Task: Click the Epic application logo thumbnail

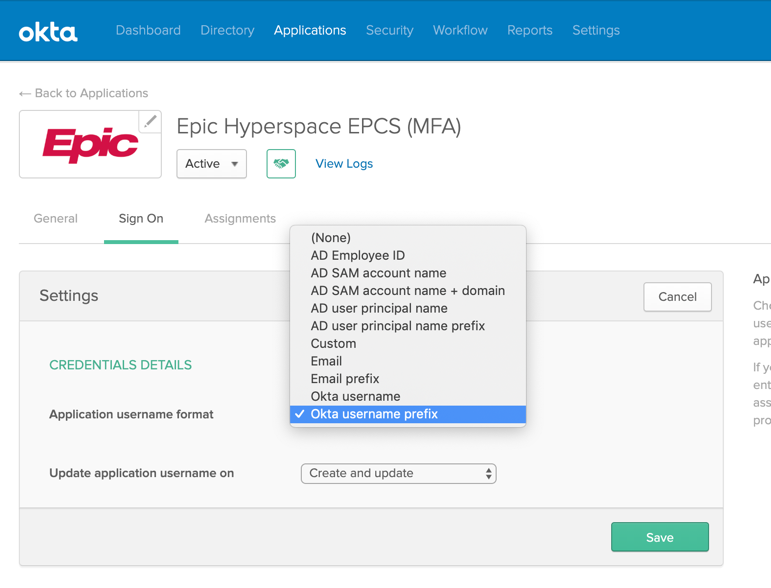Action: tap(90, 146)
